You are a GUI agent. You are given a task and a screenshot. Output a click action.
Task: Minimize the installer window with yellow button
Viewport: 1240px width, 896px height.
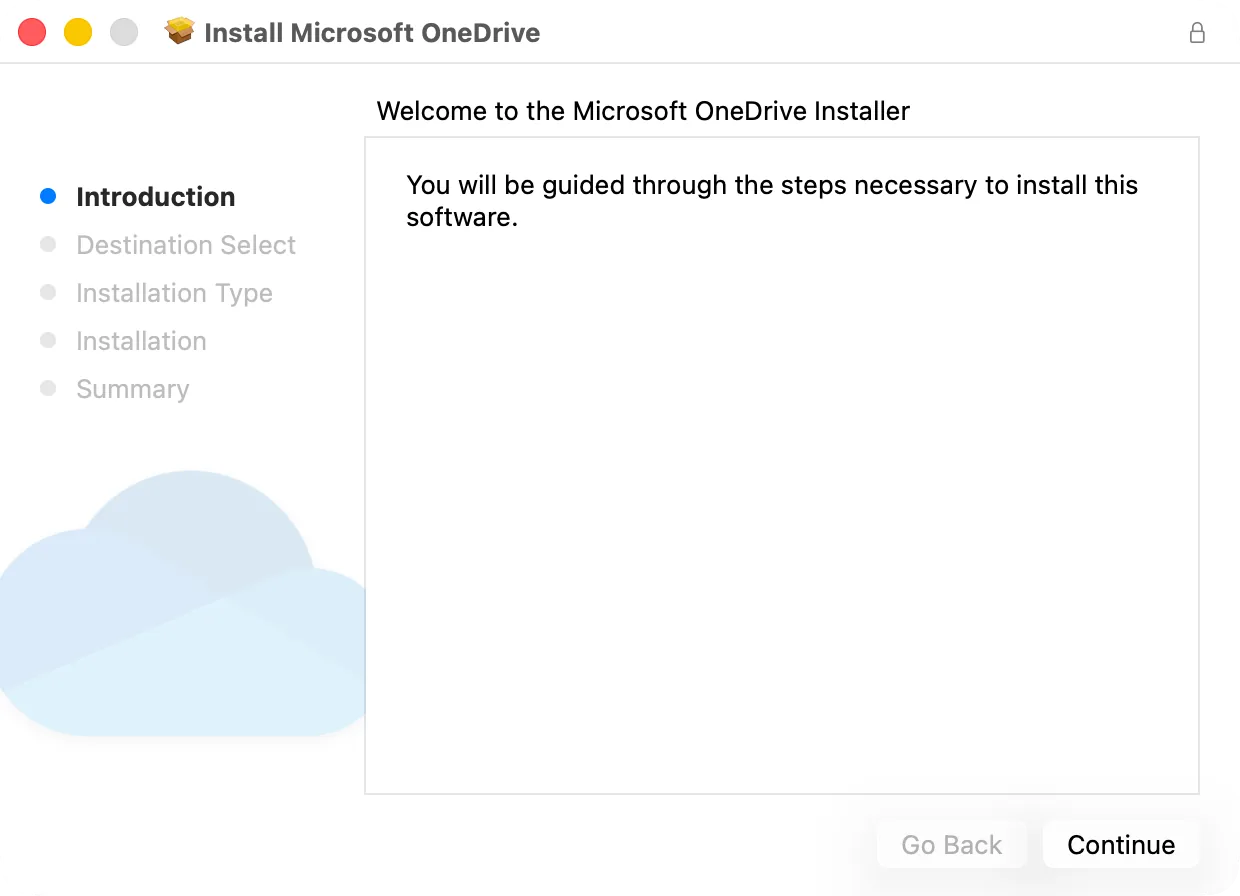point(78,32)
